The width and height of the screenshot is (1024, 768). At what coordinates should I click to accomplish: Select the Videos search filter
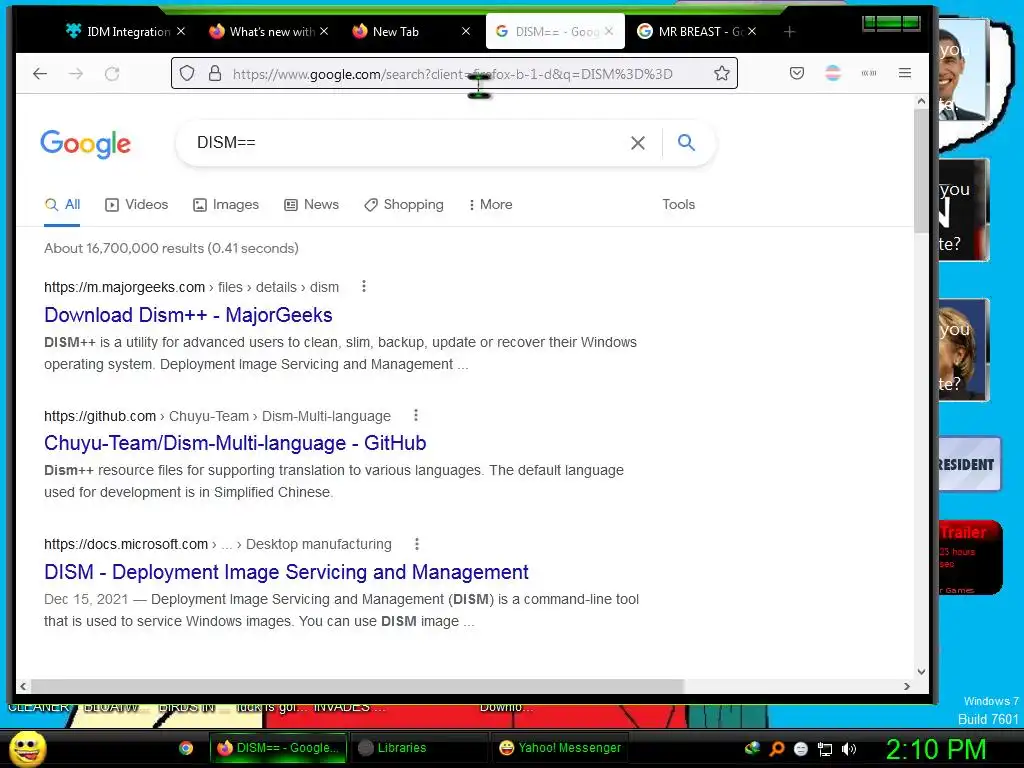(x=136, y=204)
